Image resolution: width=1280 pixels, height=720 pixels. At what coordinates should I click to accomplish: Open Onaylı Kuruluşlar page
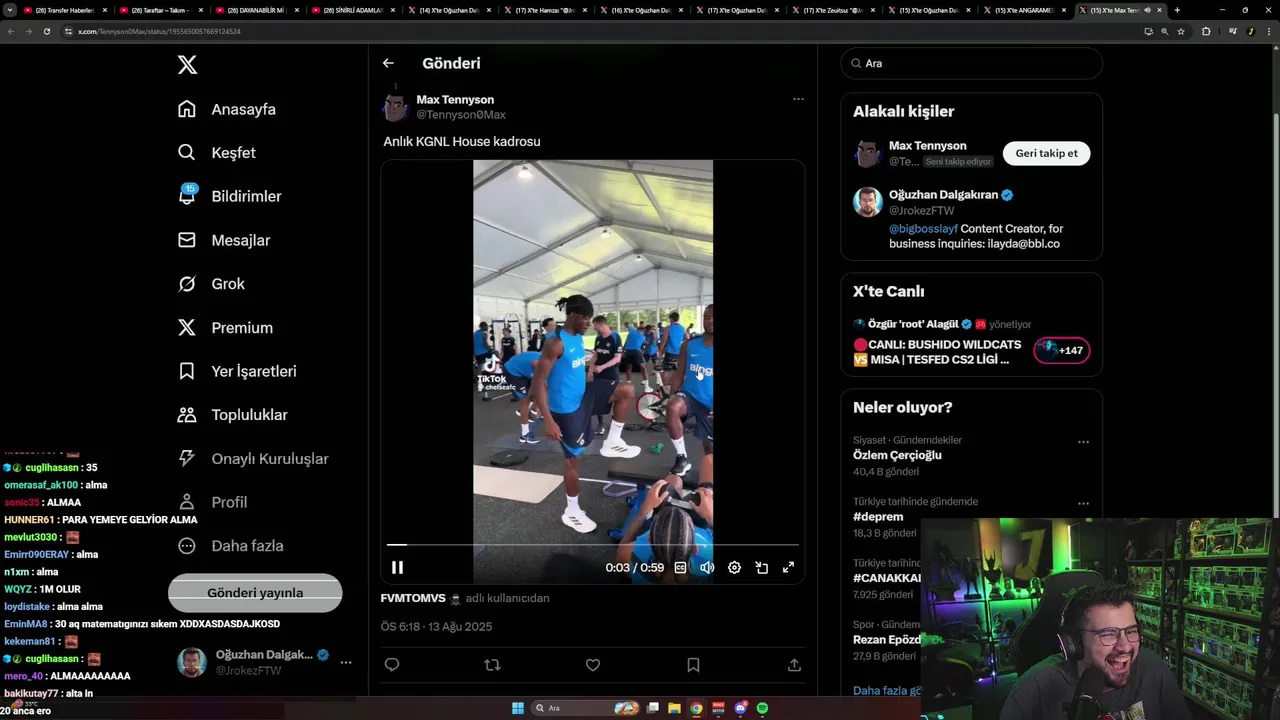click(252, 458)
